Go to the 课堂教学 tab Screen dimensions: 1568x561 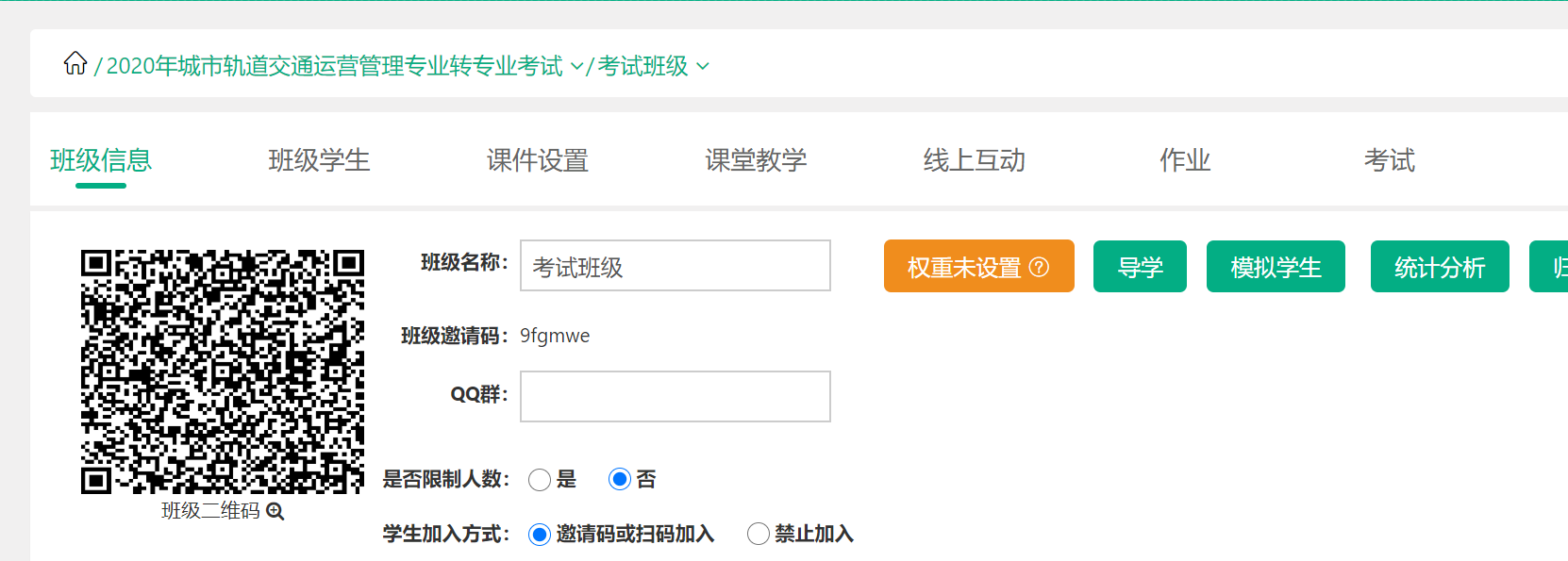click(756, 160)
